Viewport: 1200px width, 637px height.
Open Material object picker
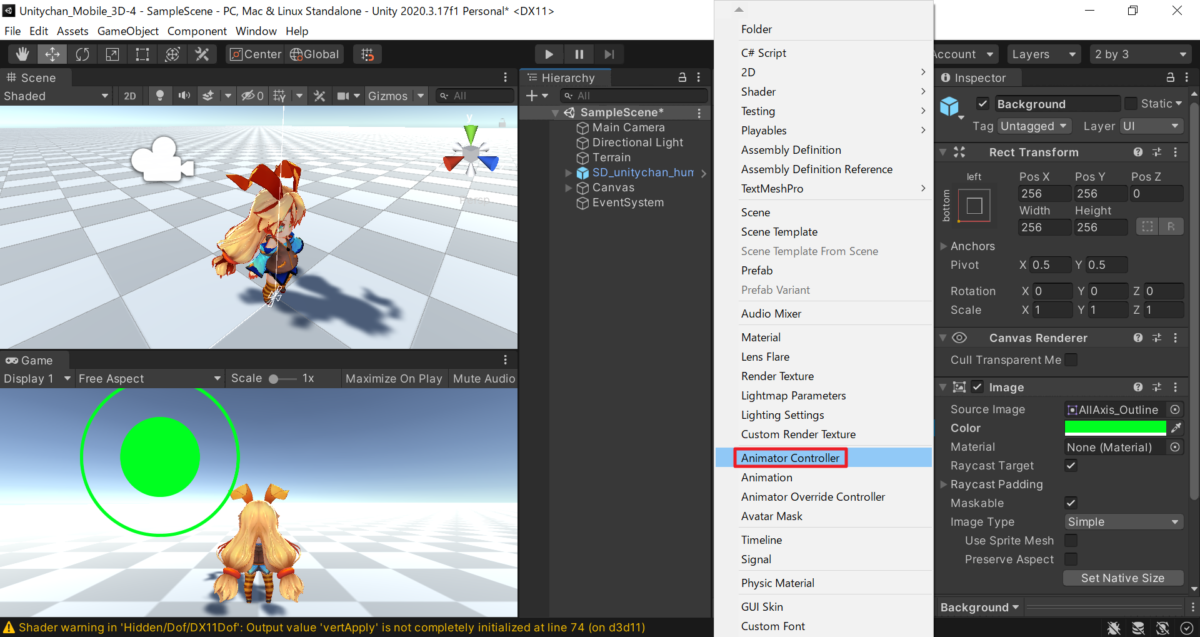[1175, 447]
